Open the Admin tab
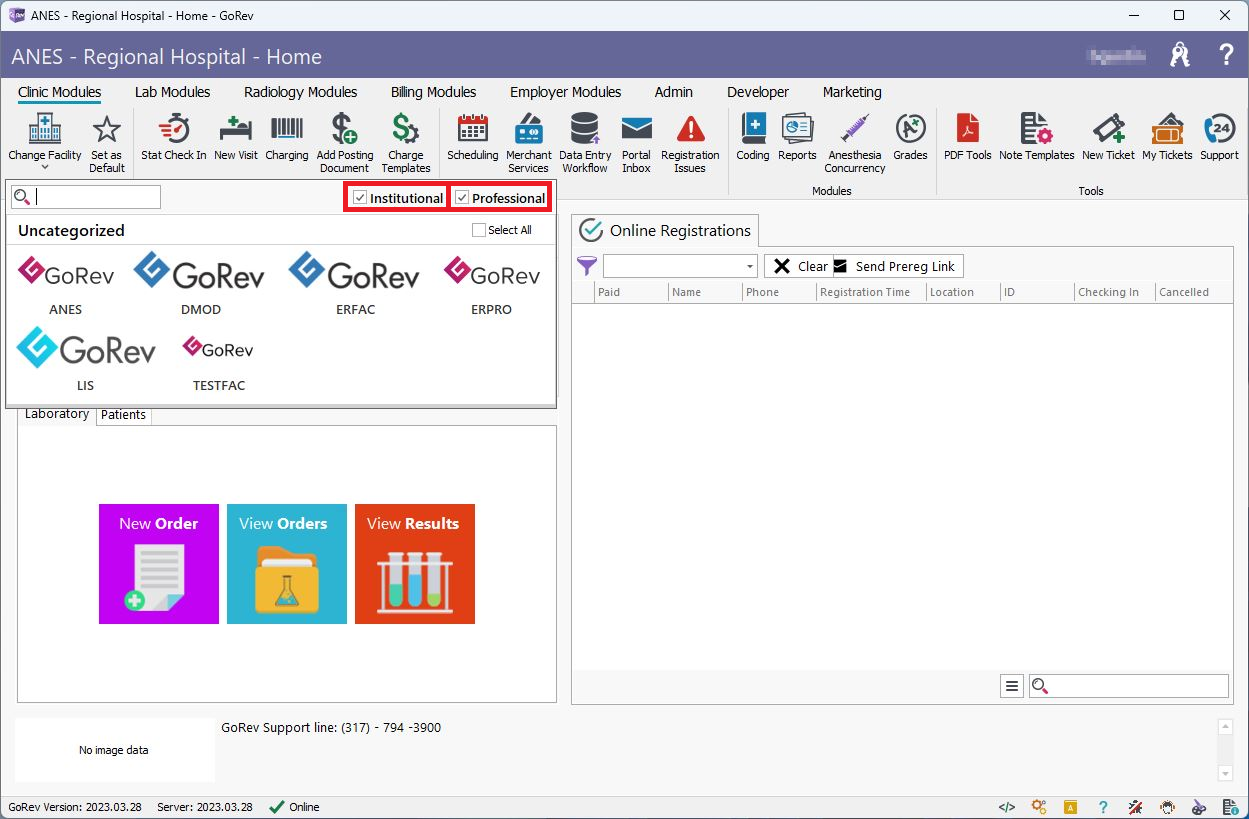 674,92
